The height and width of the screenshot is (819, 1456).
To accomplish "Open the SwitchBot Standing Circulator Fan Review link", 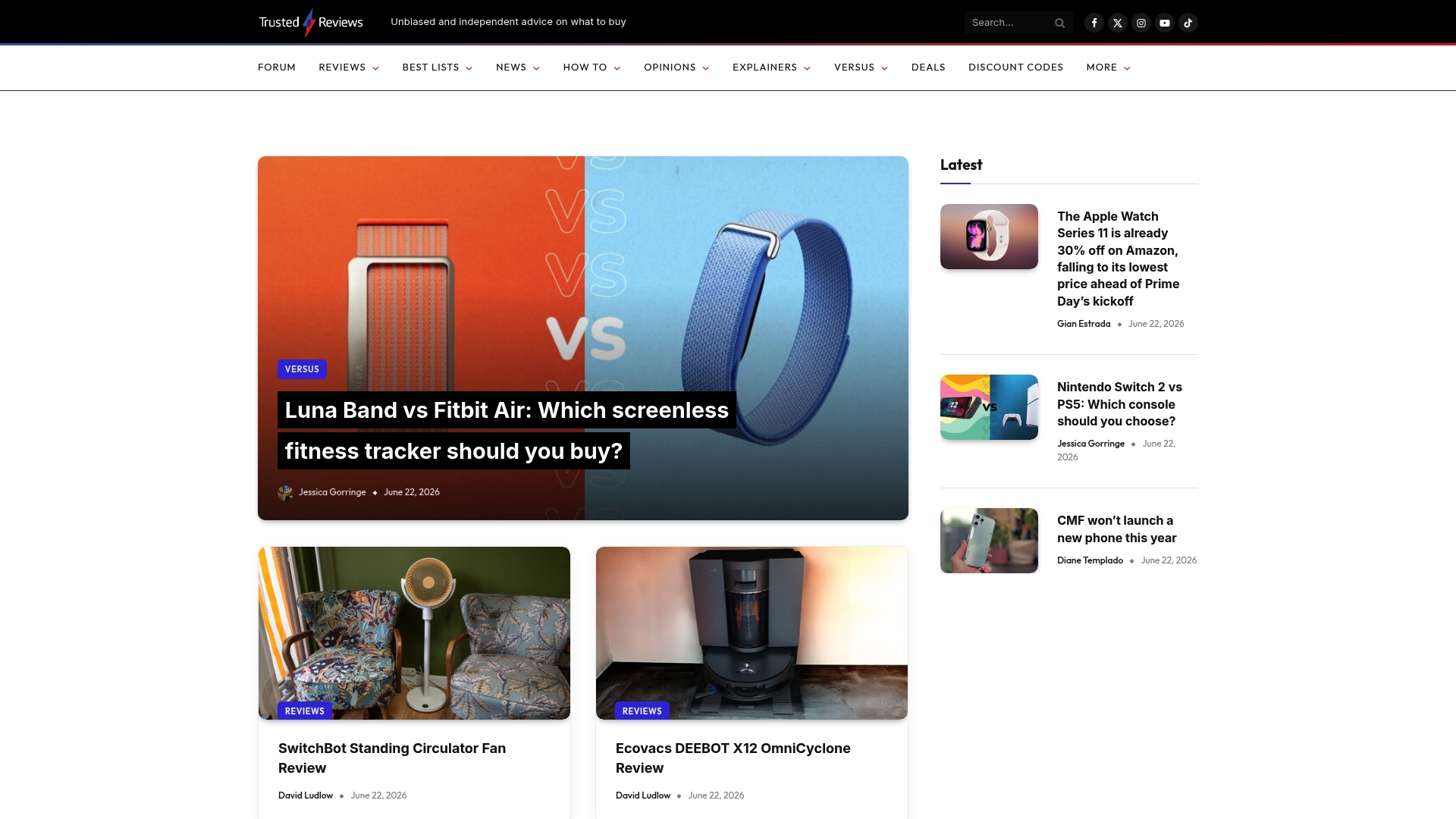I will point(392,758).
